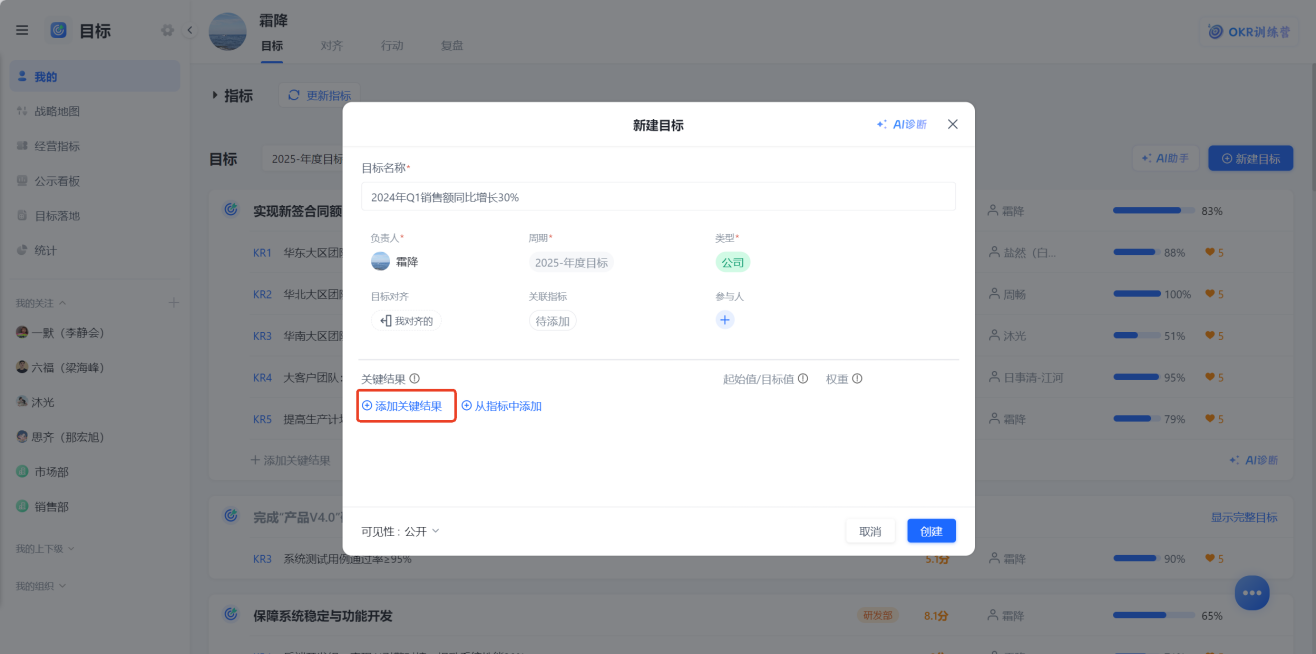Click 添加关键结果 below KR5 row

pos(290,460)
